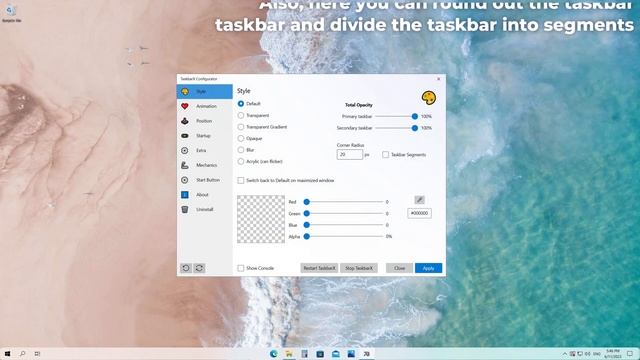This screenshot has height=360, width=640.
Task: Switch to the Start Button tab
Action: pos(204,180)
